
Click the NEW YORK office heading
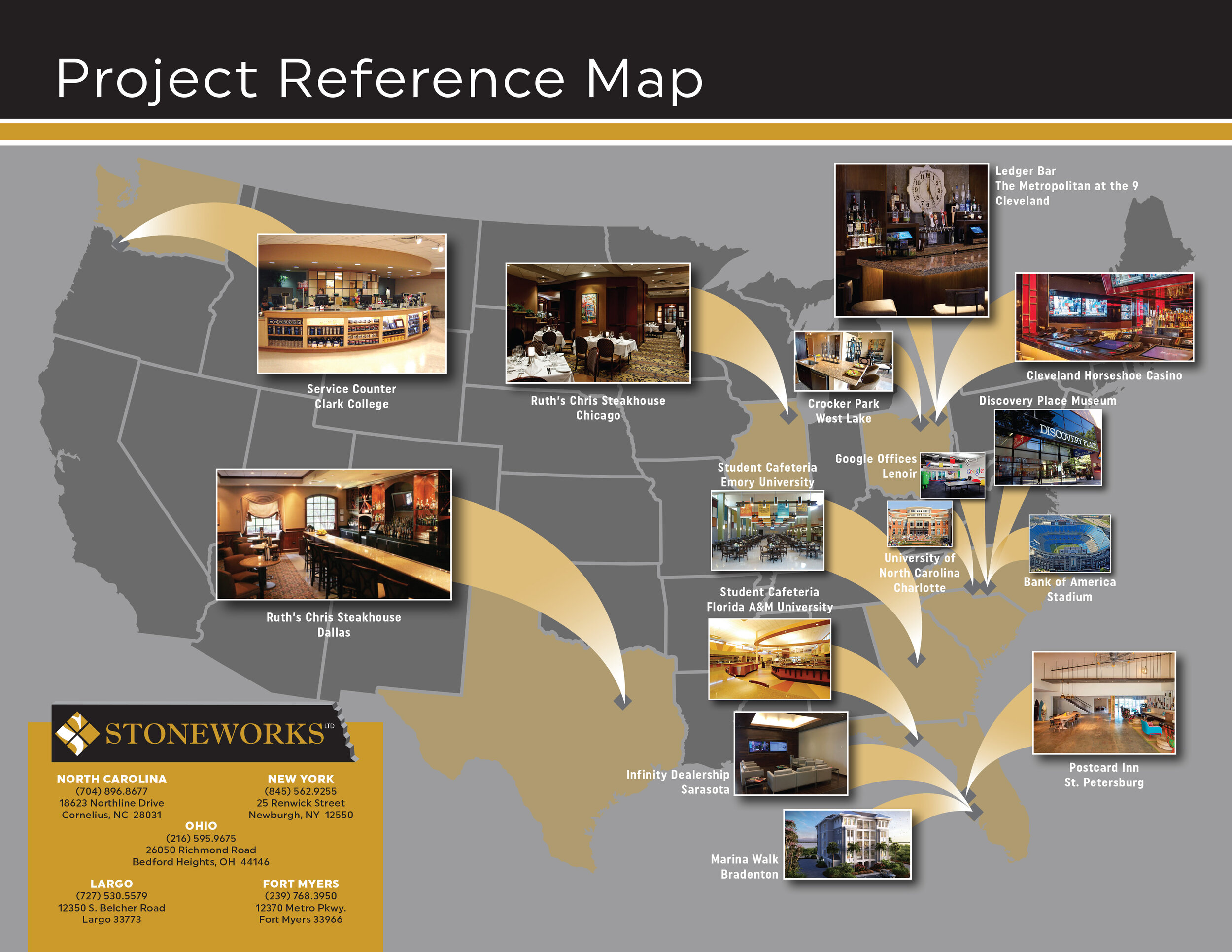(x=301, y=779)
